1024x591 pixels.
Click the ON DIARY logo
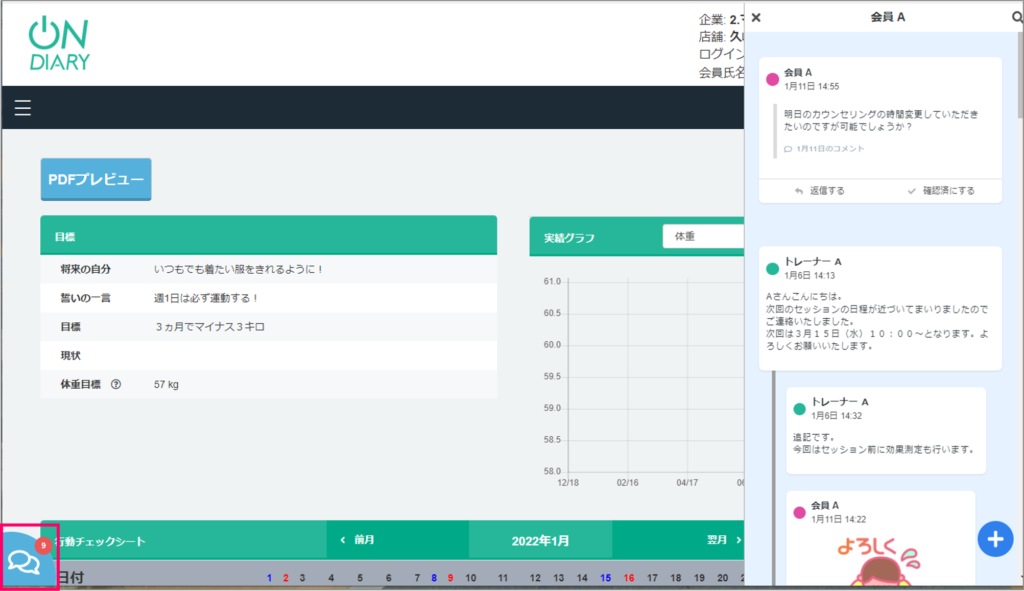pyautogui.click(x=59, y=44)
